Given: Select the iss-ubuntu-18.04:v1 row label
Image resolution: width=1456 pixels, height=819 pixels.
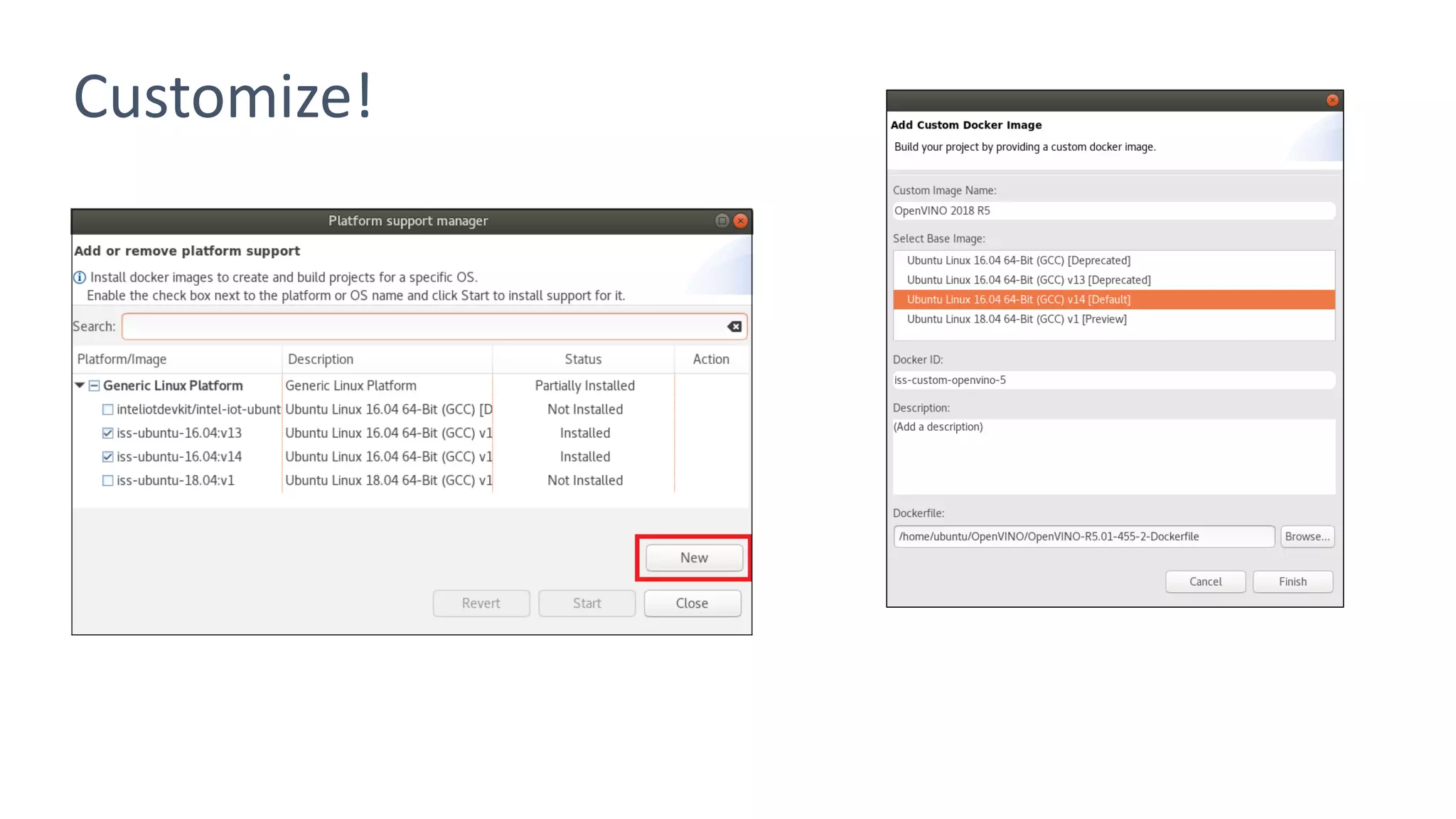Looking at the screenshot, I should (176, 481).
